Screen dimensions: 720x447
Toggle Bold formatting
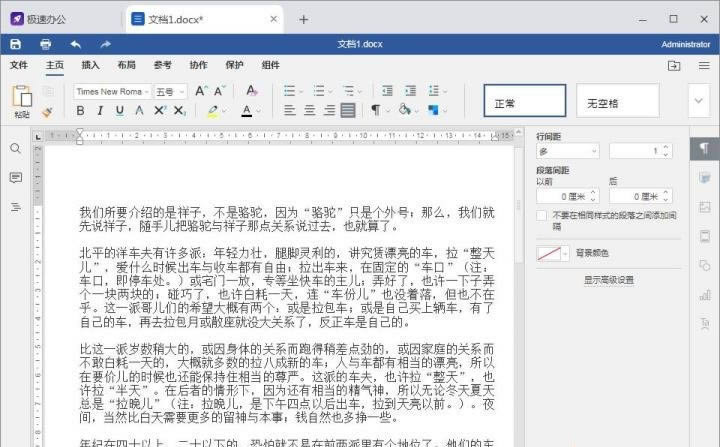(81, 110)
